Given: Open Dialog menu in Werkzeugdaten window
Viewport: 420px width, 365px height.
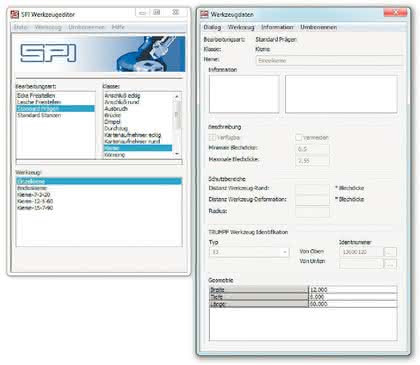Looking at the screenshot, I should [212, 27].
